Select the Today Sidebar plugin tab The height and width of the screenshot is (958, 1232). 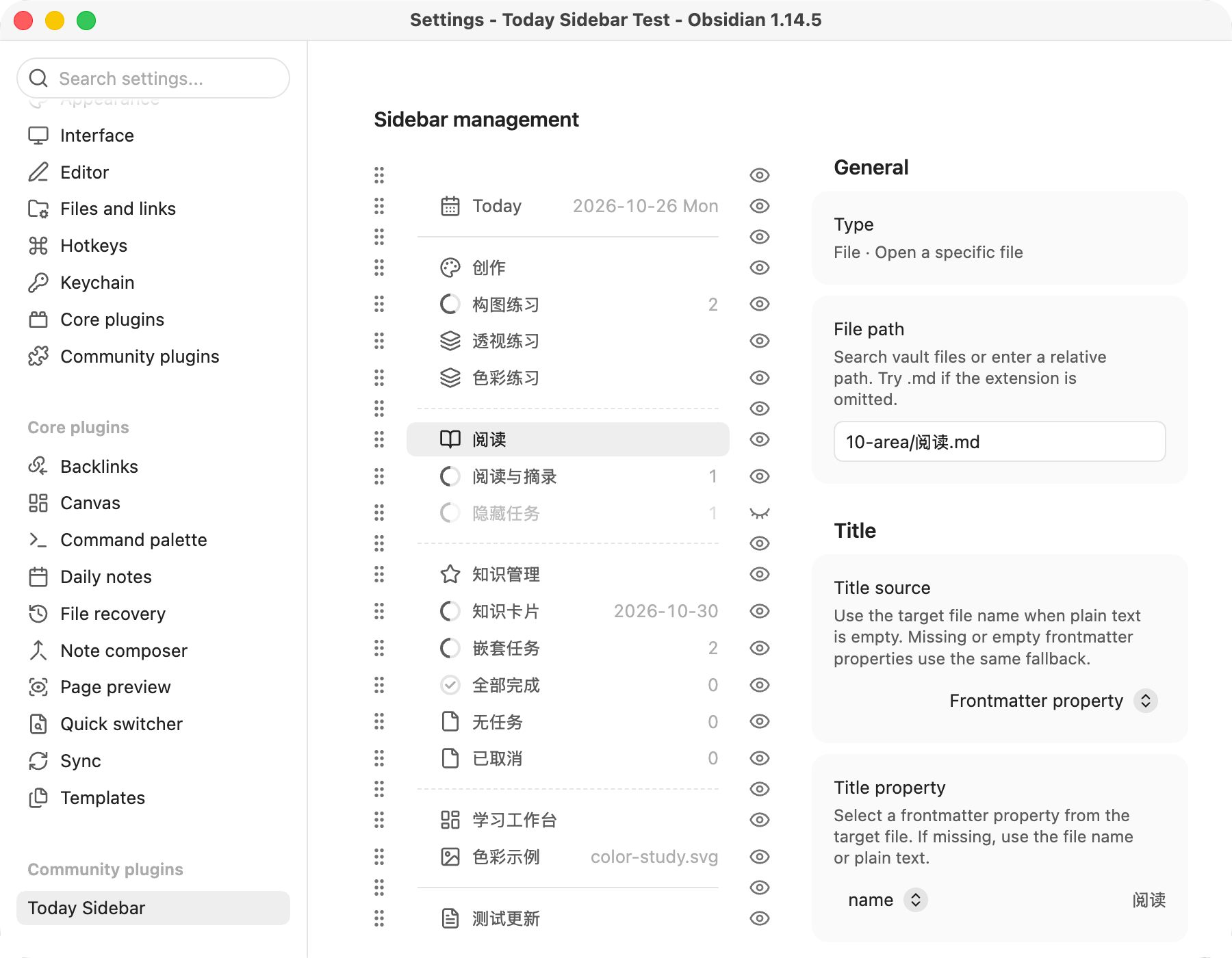[153, 908]
